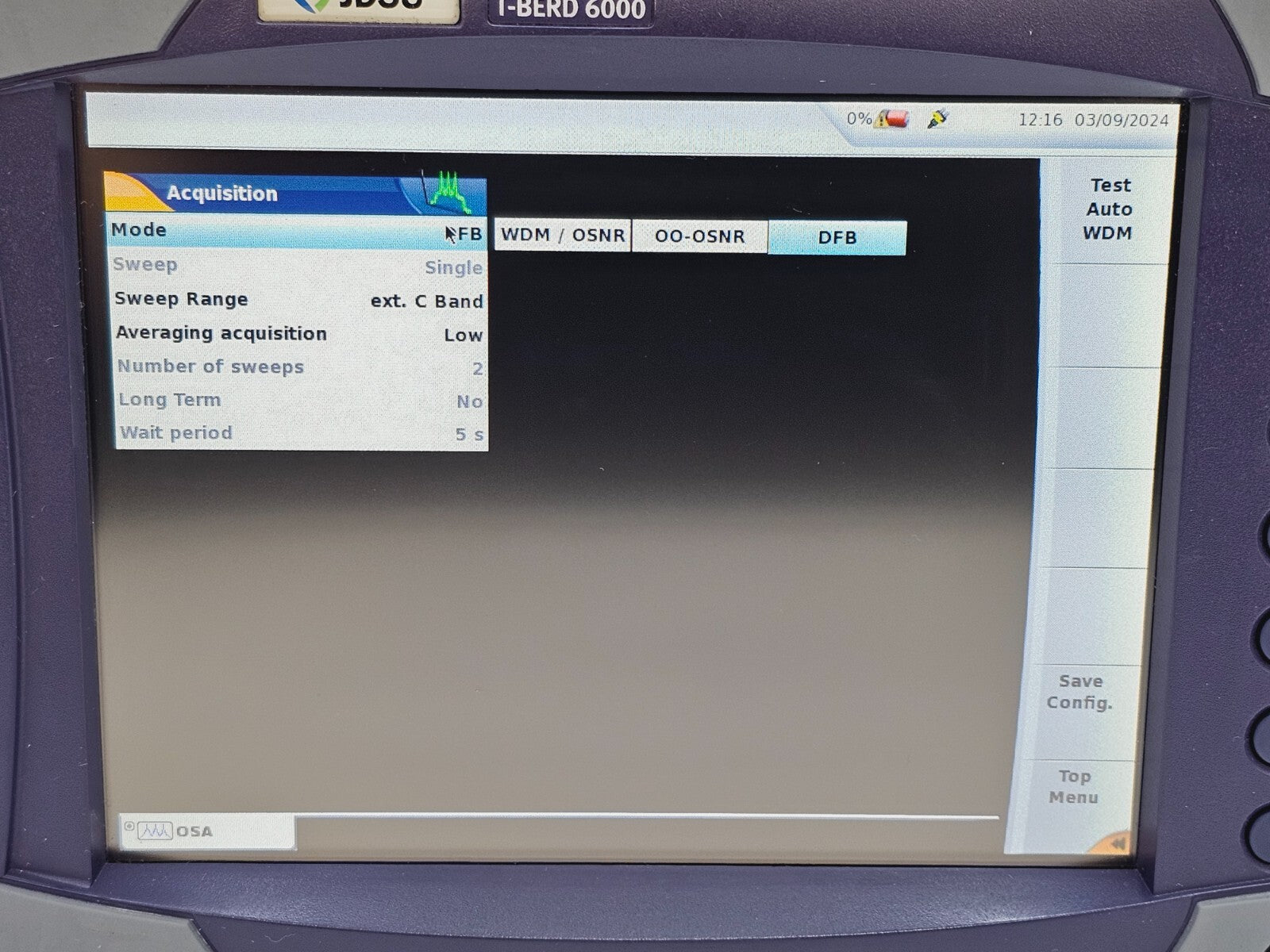
Task: Switch Sweep from Single to another mode
Action: [302, 267]
